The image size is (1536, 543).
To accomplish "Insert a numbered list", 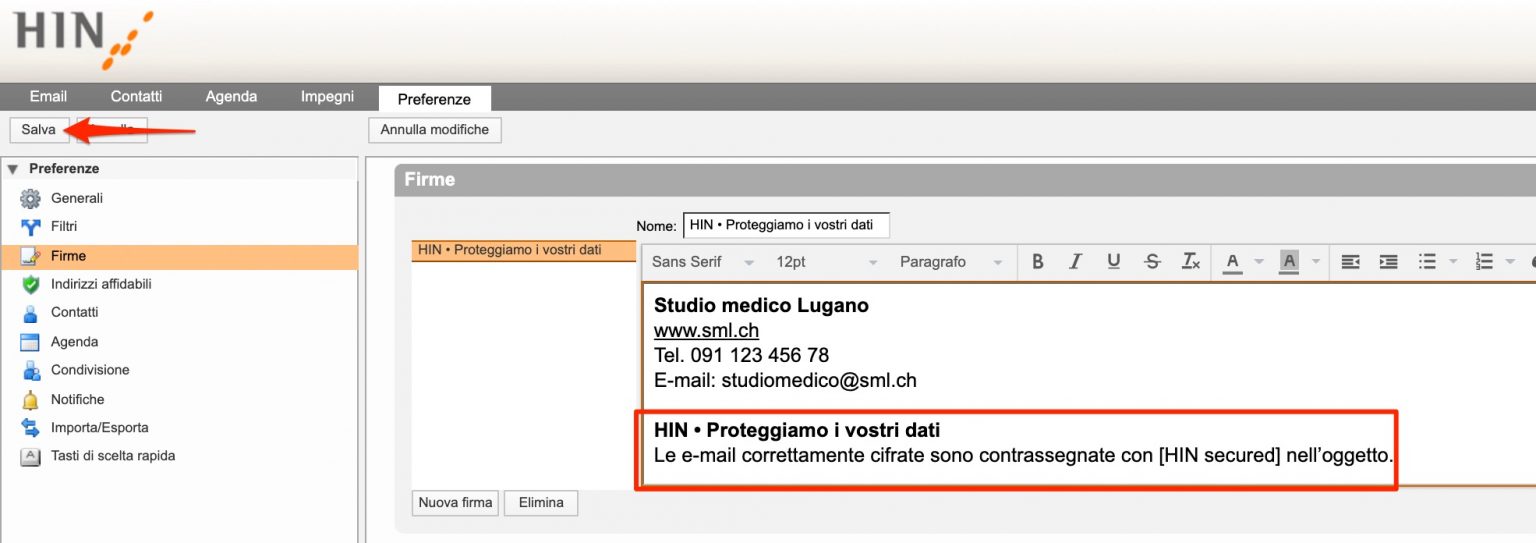I will tap(1484, 262).
